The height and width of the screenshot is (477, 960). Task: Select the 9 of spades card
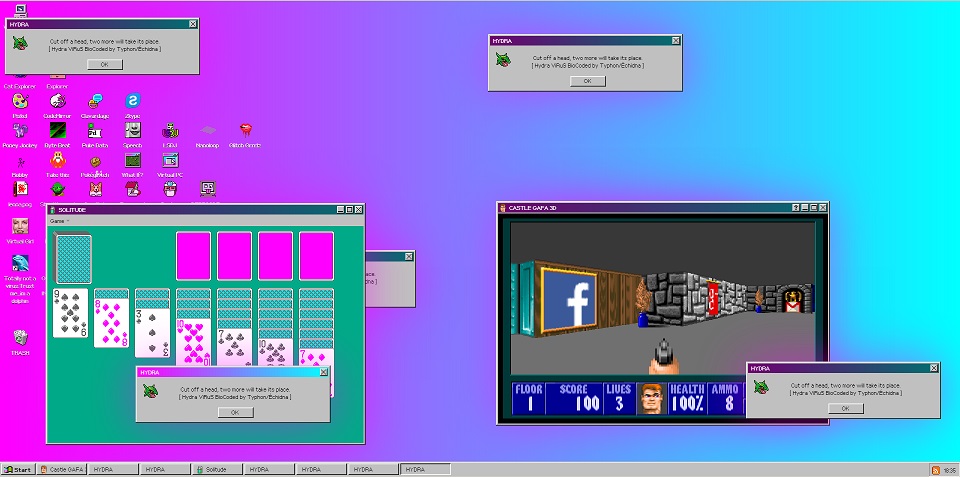coord(70,313)
